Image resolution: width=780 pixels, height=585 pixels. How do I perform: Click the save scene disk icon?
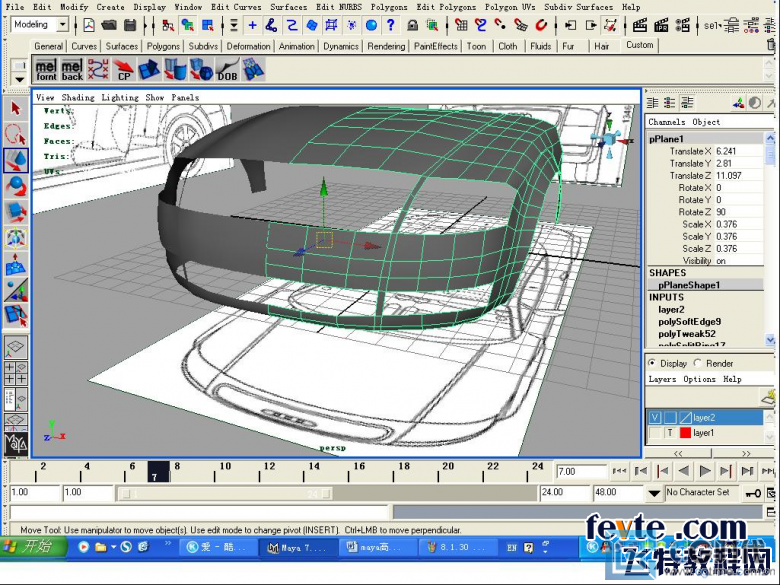[130, 25]
